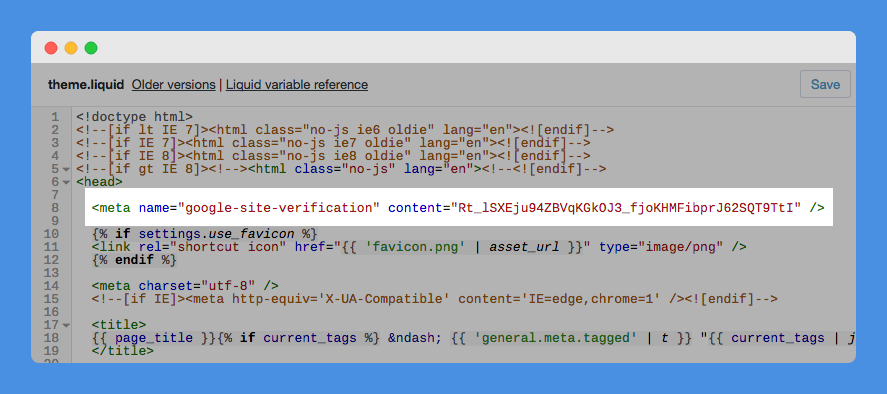
Task: Click line number 14 in the gutter
Action: pos(52,286)
